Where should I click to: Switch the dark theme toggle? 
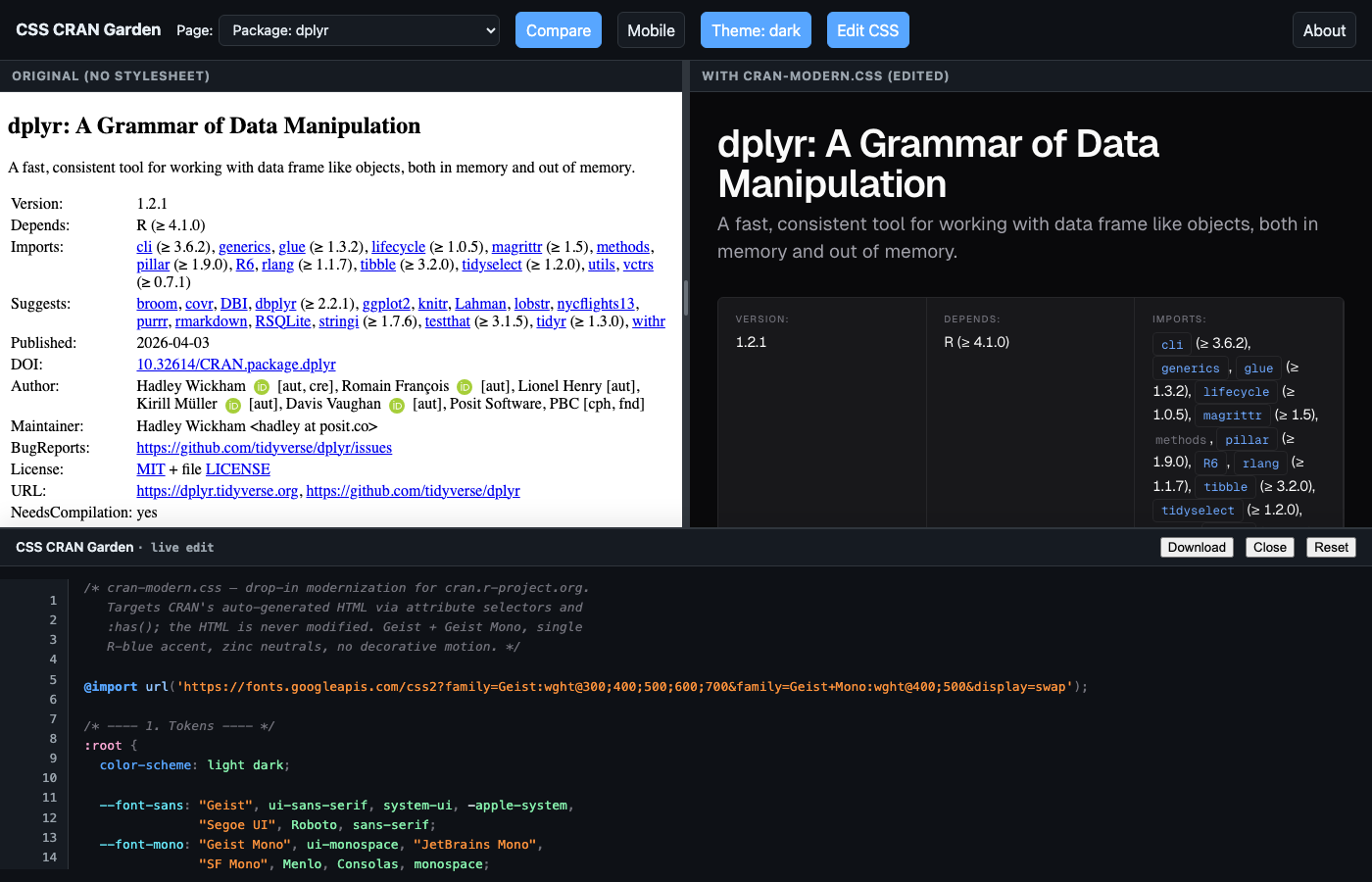(x=756, y=30)
